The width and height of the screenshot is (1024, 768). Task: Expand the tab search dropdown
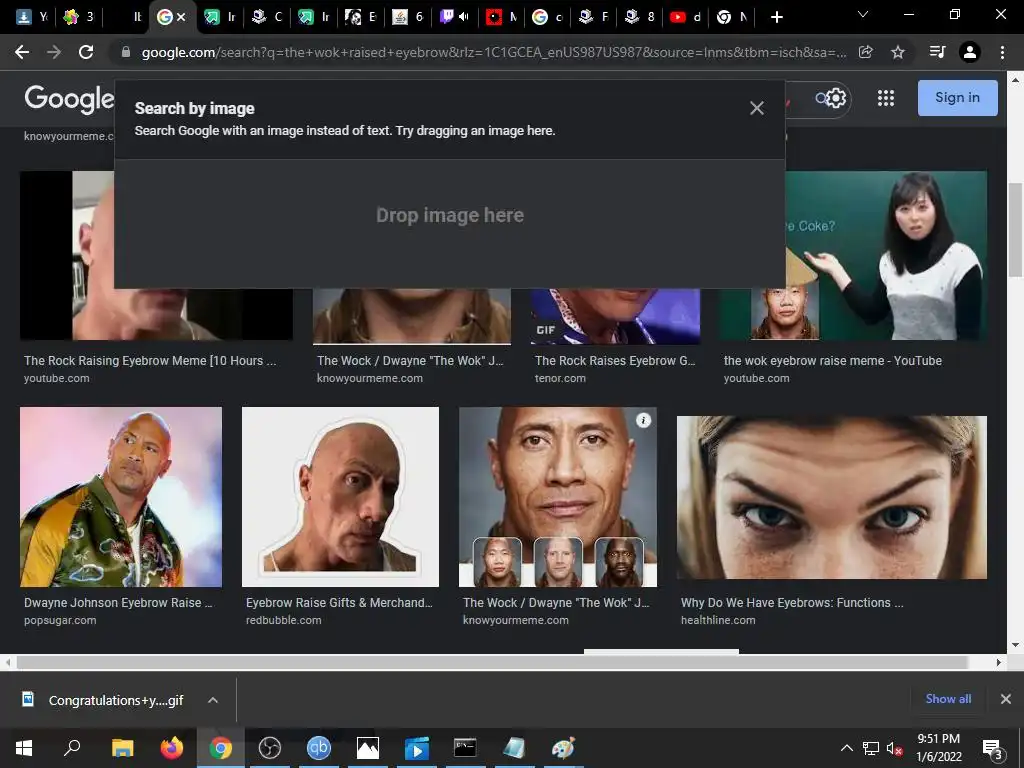tap(863, 14)
